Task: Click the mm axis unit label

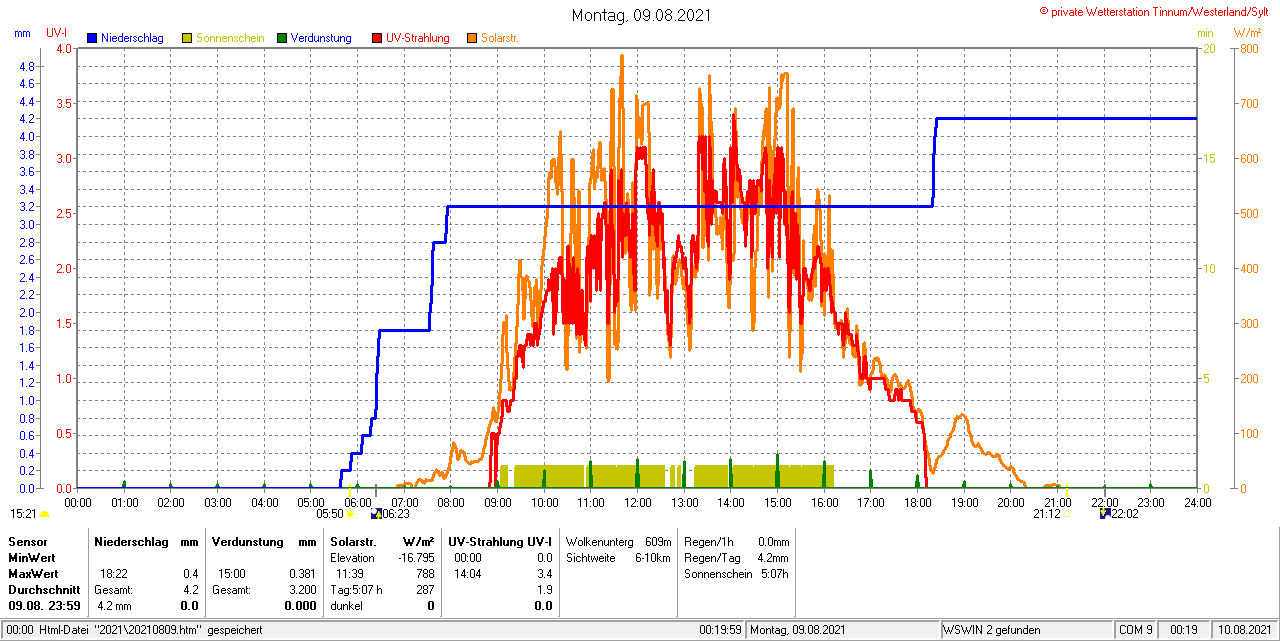Action: click(22, 33)
